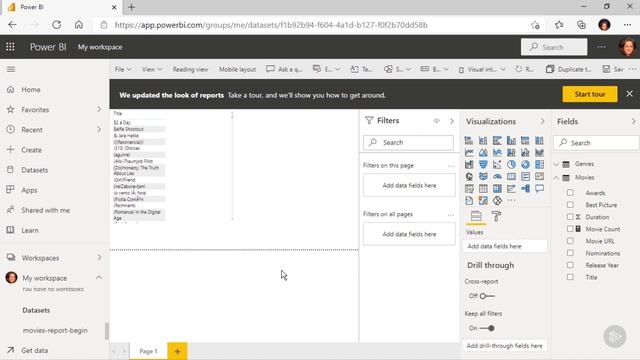Expand the Favorites flyout arrow
This screenshot has width=640, height=360.
click(x=99, y=109)
